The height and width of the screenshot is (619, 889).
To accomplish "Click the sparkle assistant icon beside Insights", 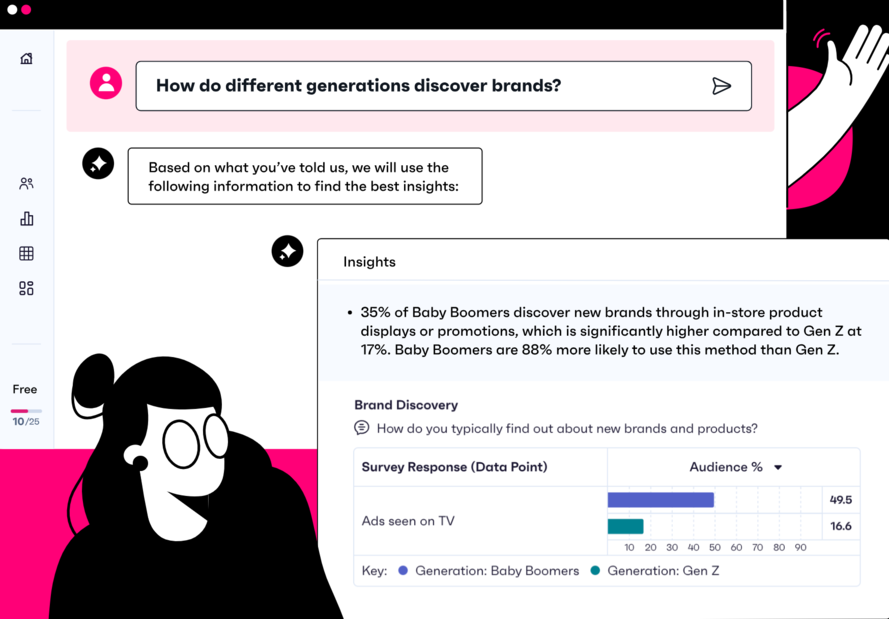I will pos(287,251).
